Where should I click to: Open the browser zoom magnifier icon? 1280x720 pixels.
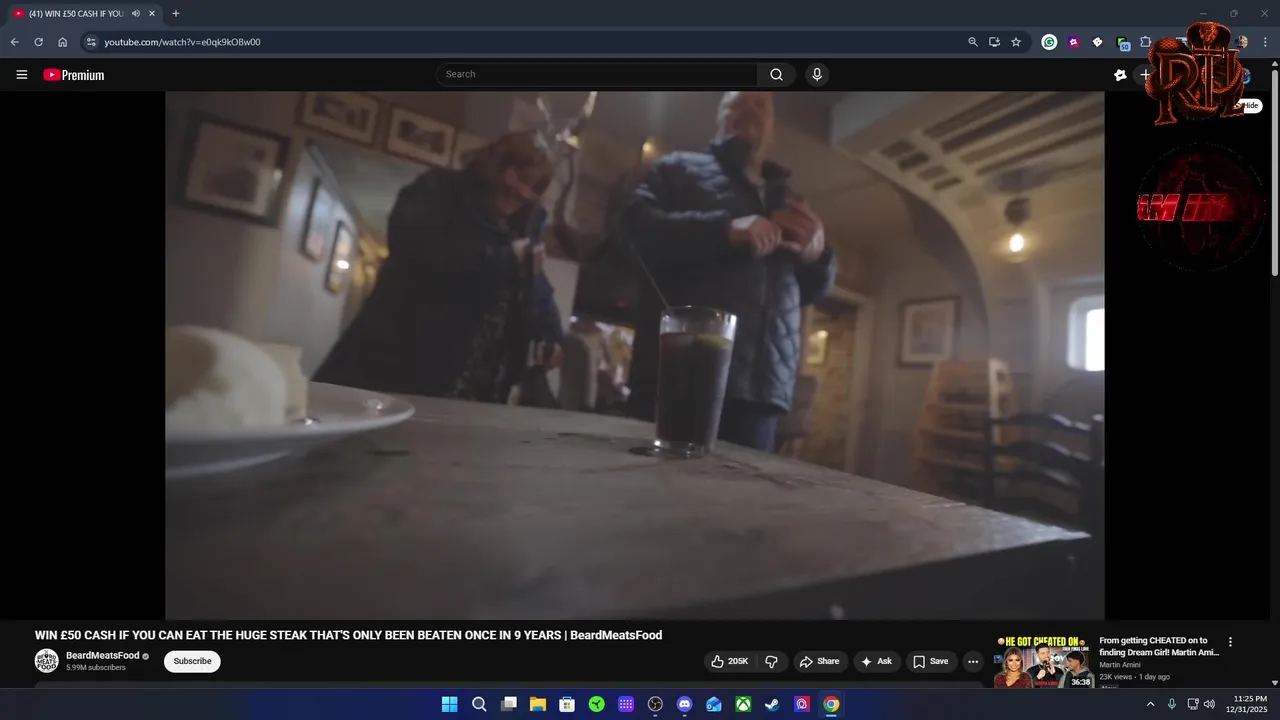[x=973, y=42]
